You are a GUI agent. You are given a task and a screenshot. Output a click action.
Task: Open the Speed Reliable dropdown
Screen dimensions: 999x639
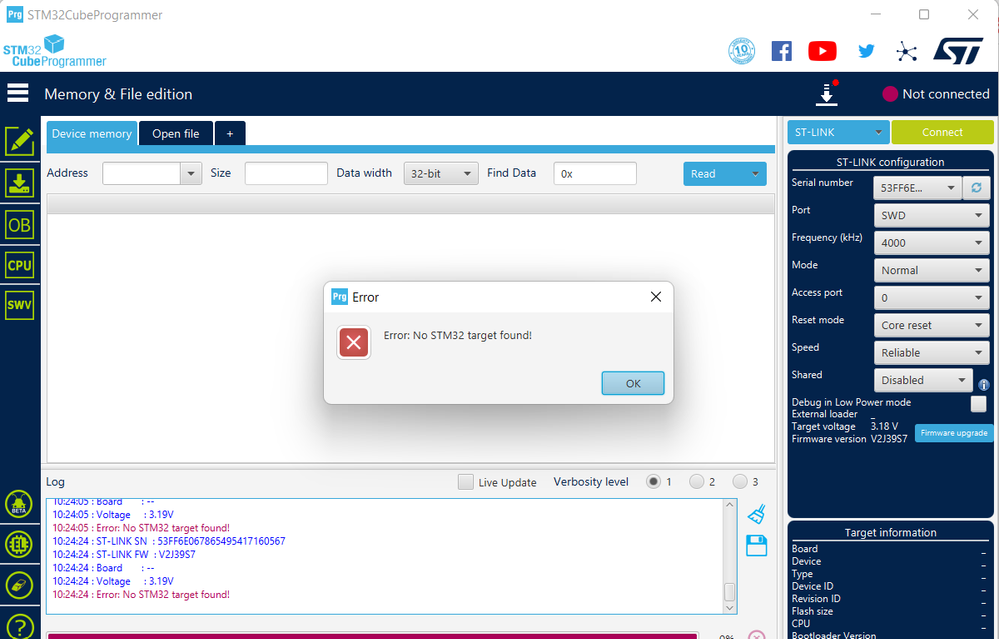[x=931, y=352]
